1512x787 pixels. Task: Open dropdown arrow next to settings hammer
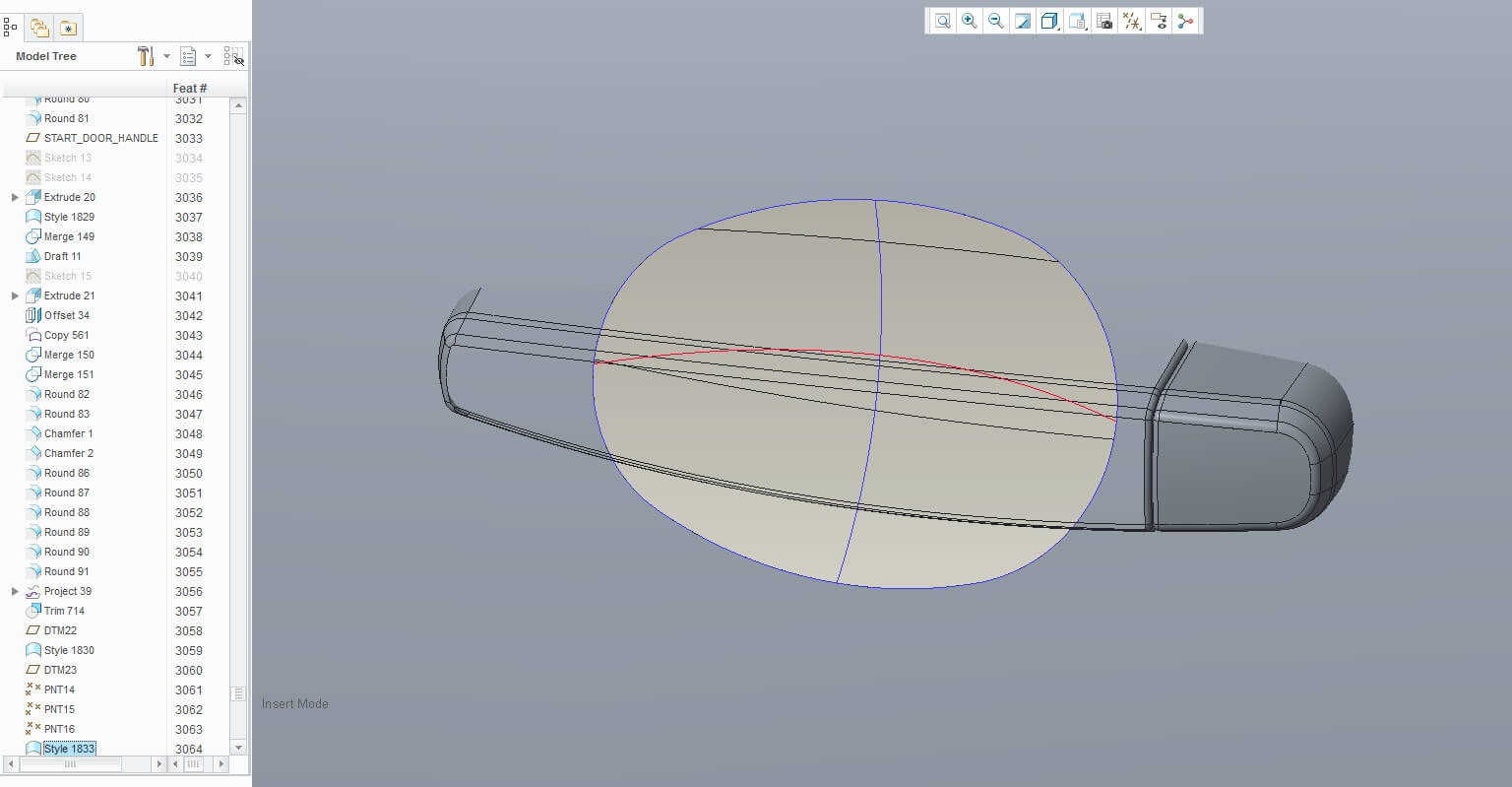(166, 56)
